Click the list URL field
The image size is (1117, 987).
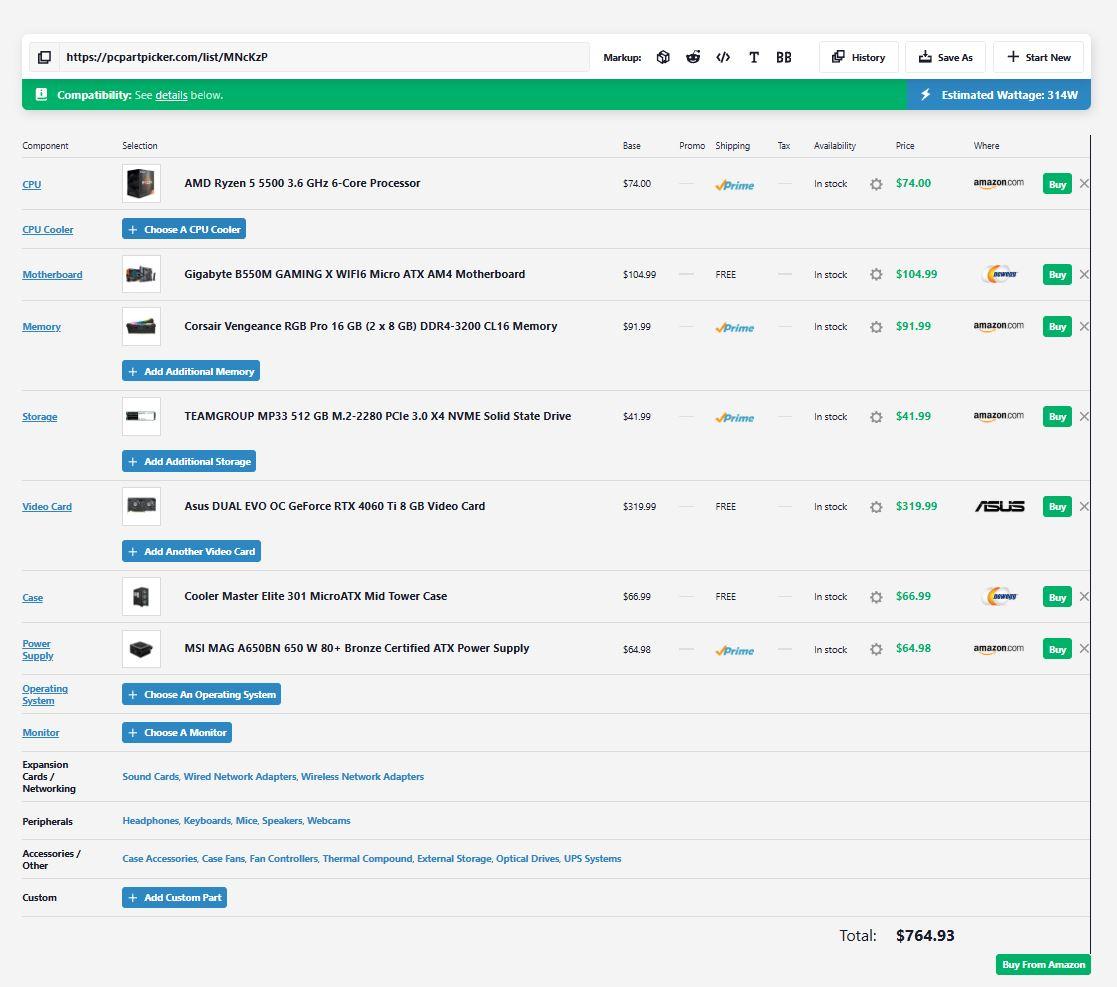pyautogui.click(x=324, y=57)
